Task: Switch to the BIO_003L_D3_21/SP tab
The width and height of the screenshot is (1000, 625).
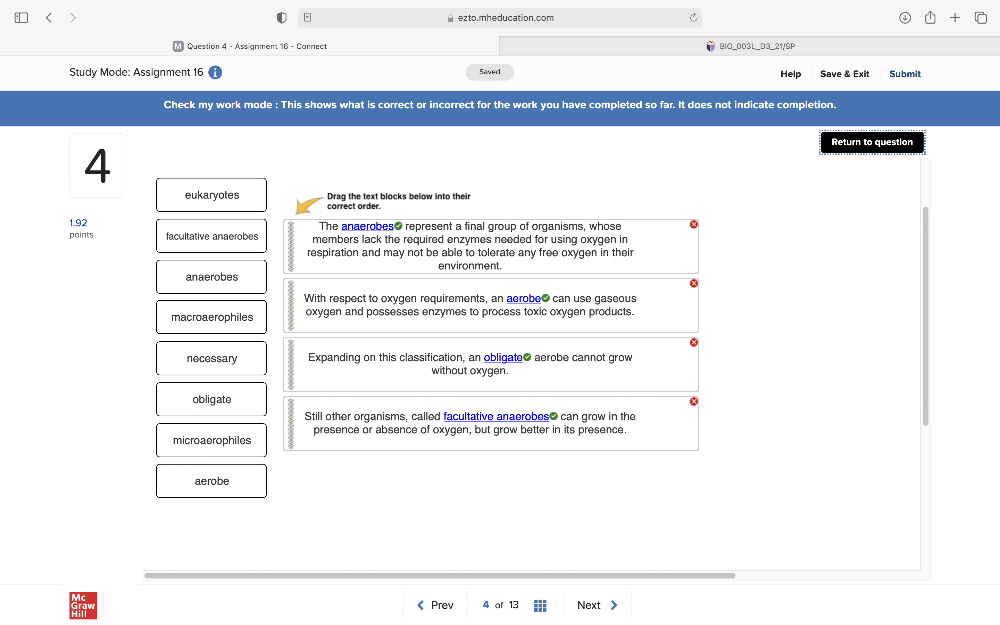Action: (x=750, y=46)
